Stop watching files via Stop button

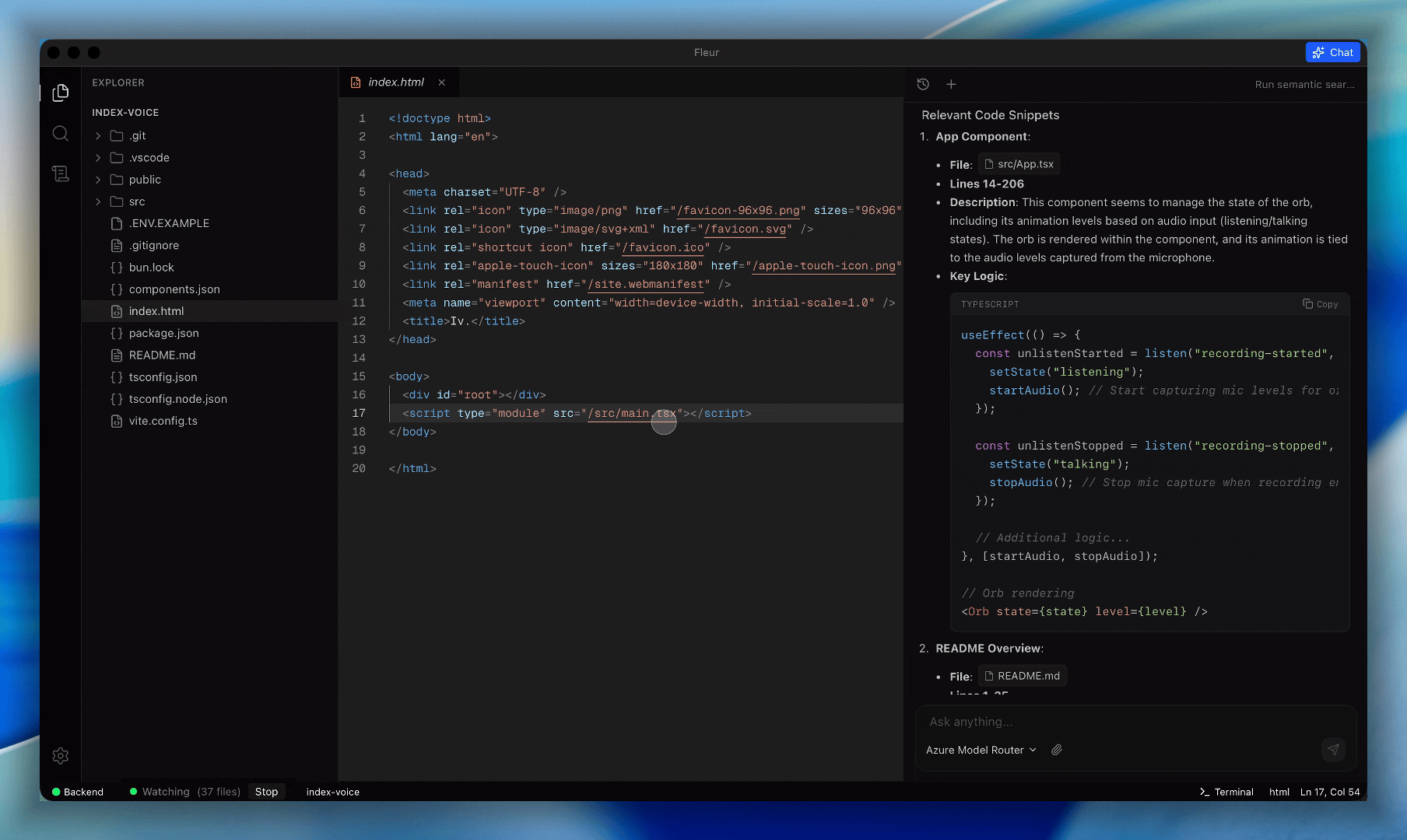pyautogui.click(x=266, y=792)
